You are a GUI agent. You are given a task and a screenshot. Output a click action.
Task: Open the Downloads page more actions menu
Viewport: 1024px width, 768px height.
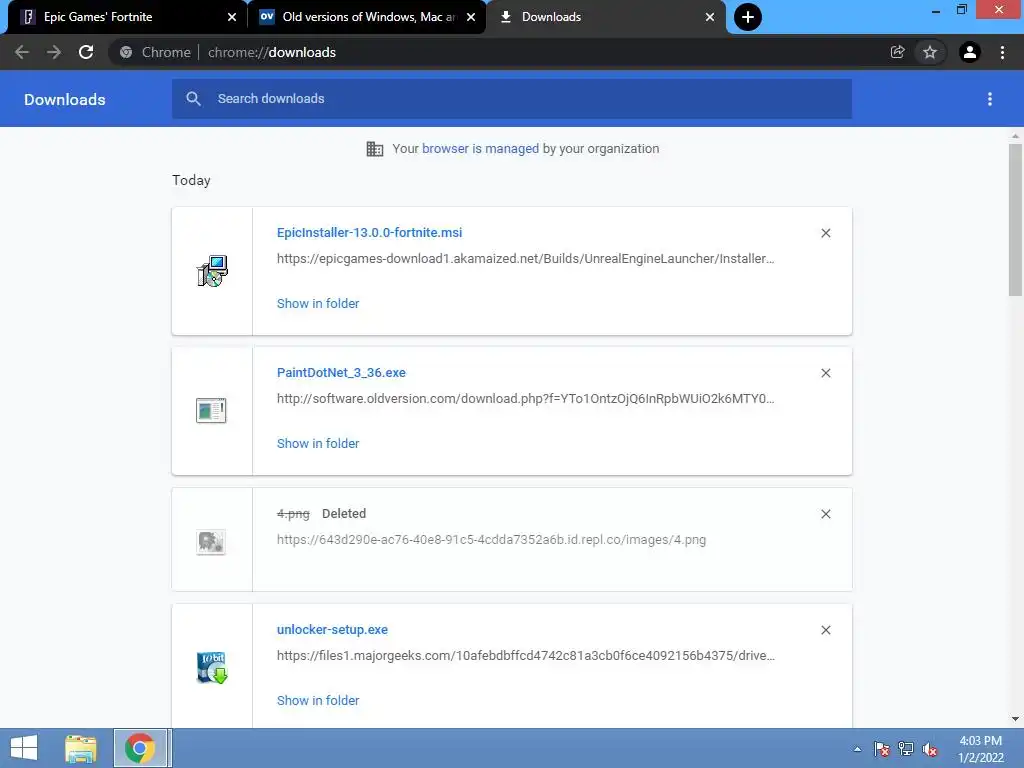point(990,99)
